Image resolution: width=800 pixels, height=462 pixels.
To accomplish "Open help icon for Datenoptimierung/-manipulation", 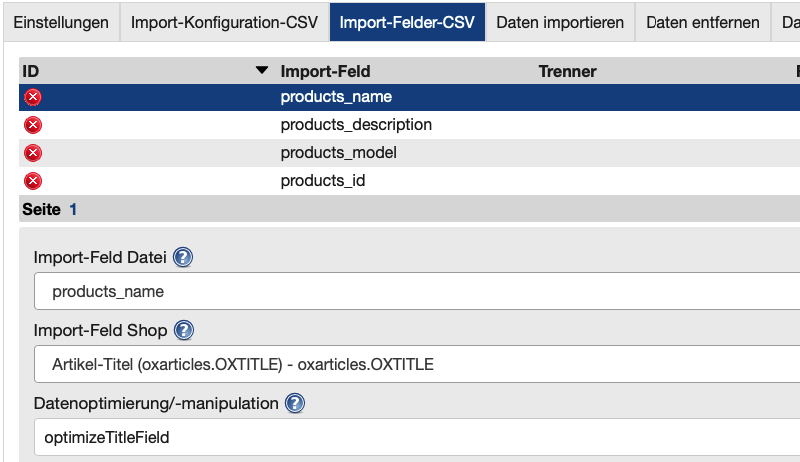I will click(294, 403).
